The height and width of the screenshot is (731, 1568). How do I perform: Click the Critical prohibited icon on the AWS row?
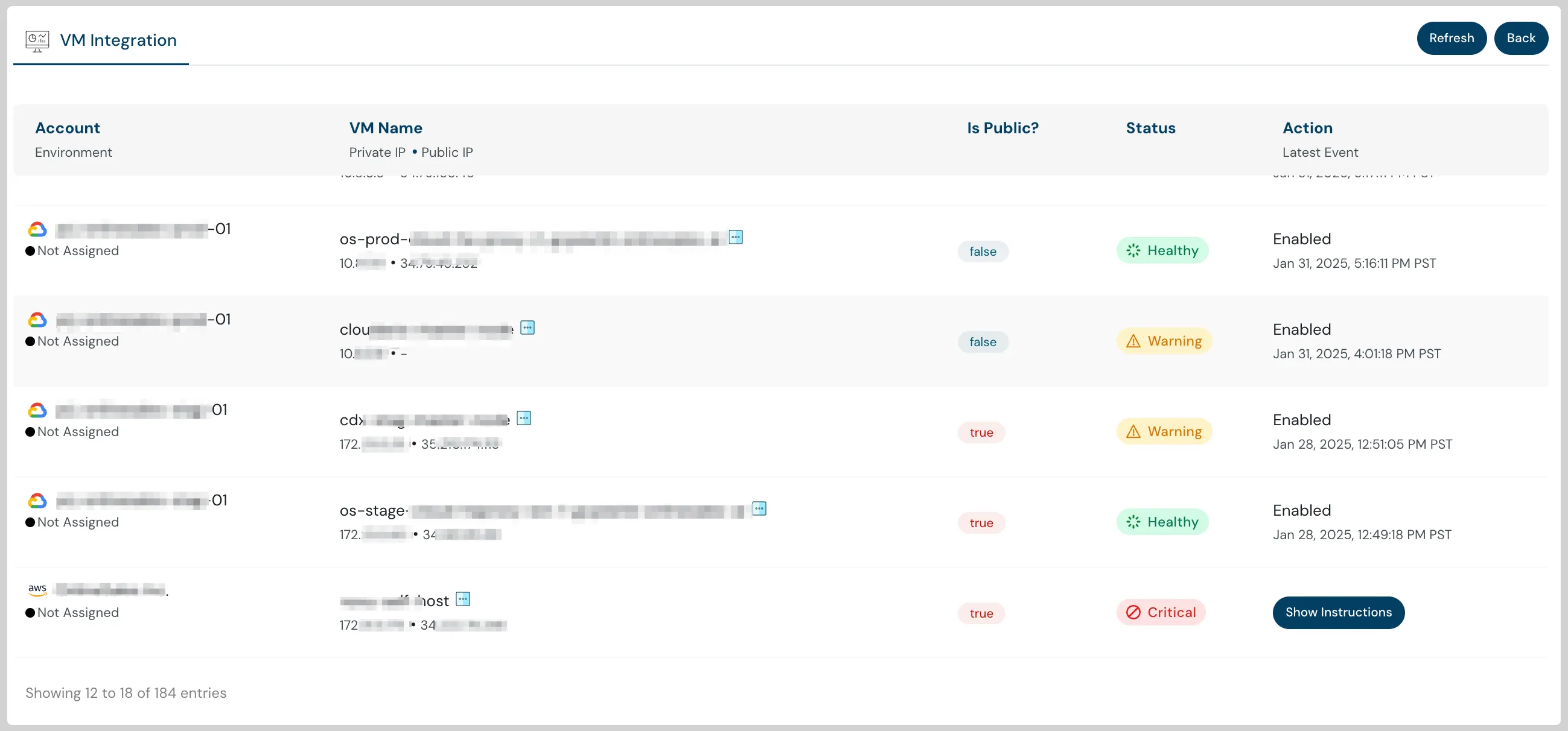point(1133,613)
